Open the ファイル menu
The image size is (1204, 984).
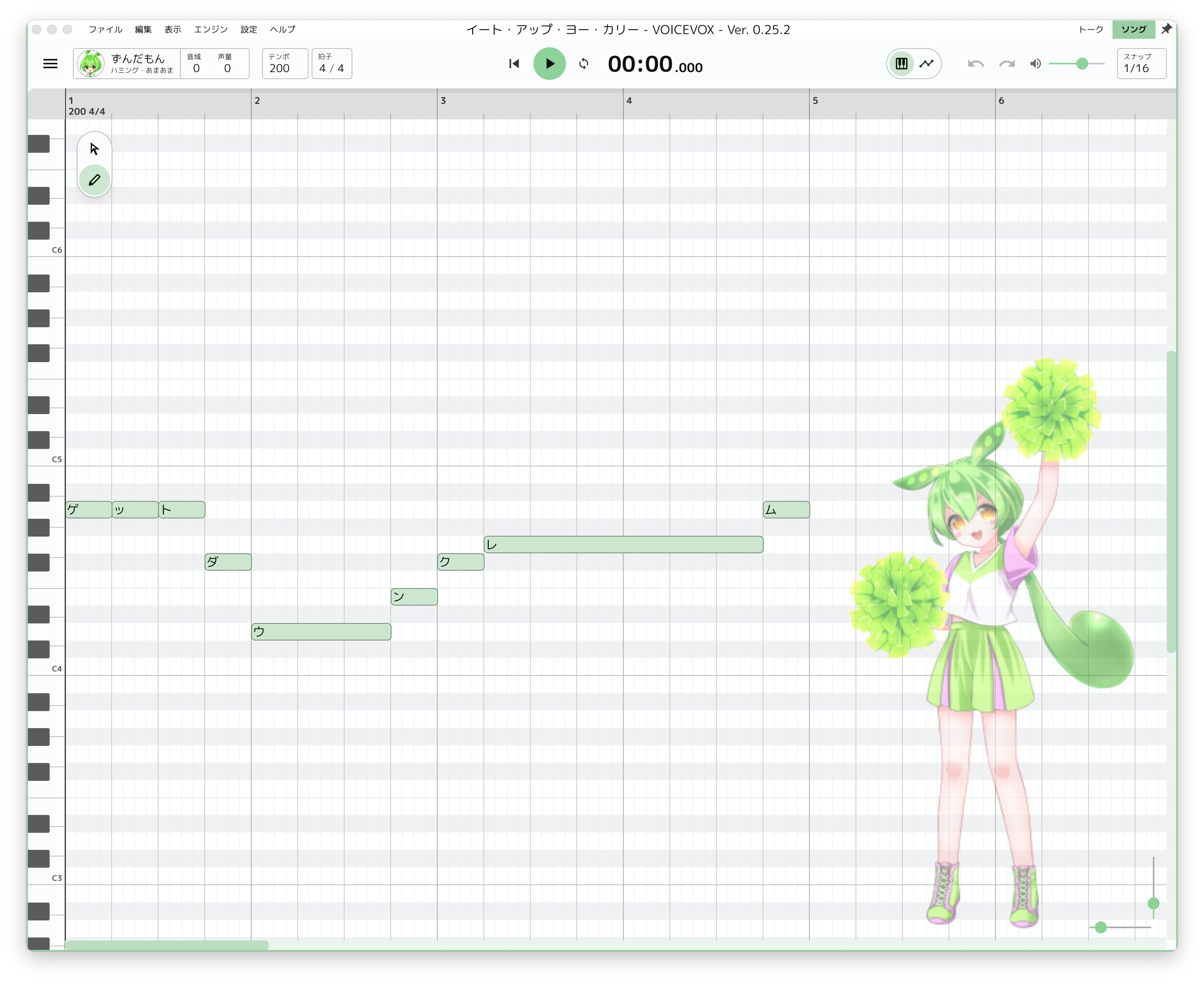[x=105, y=29]
